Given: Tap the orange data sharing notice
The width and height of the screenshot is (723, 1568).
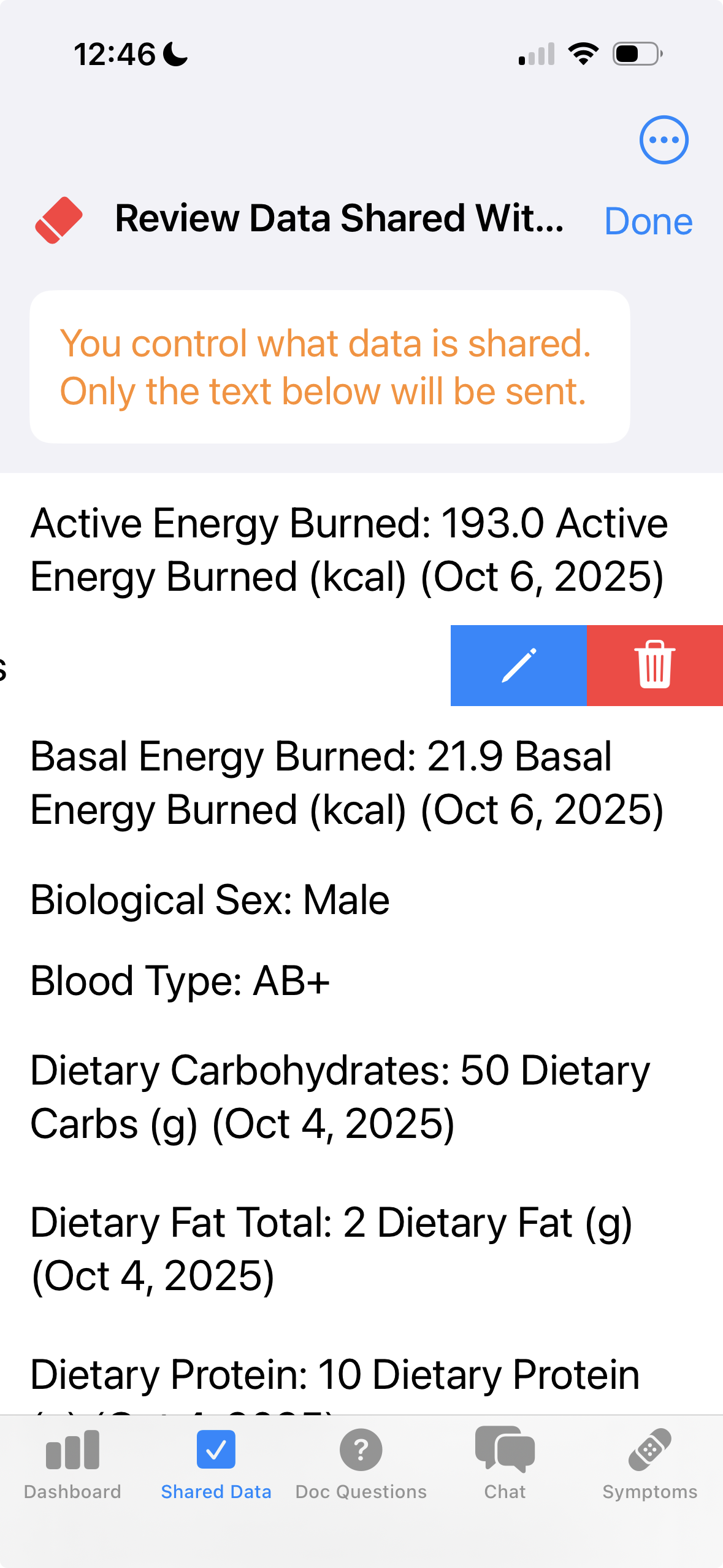Looking at the screenshot, I should tap(330, 367).
